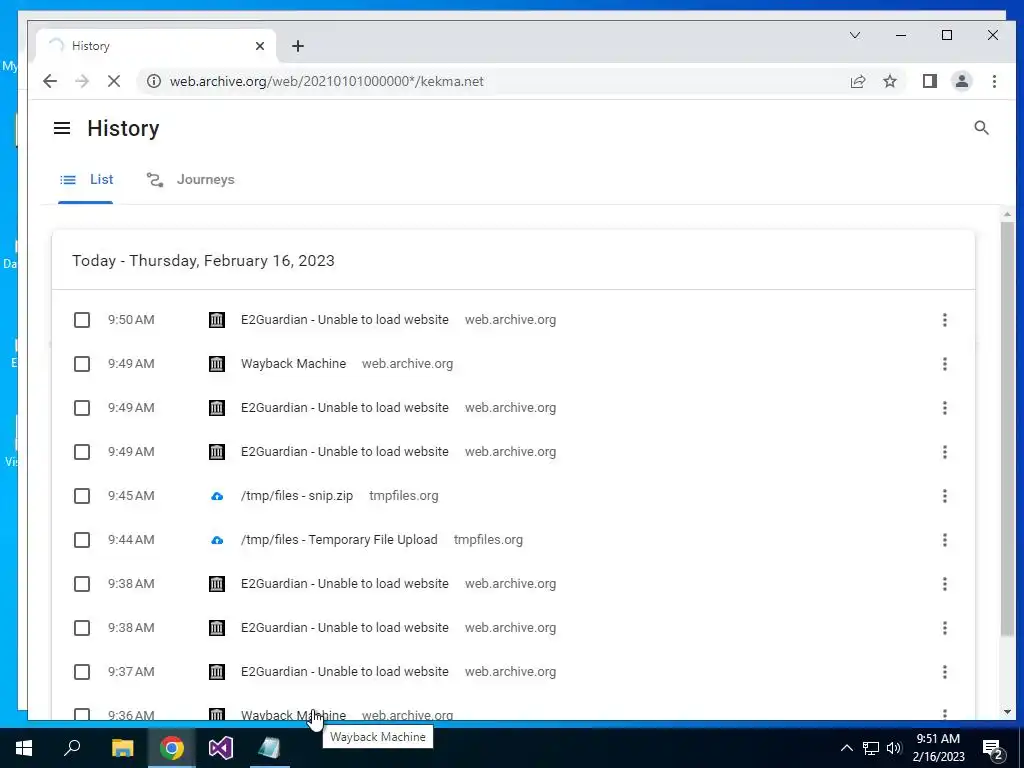This screenshot has width=1024, height=768.
Task: Click 'Today - Thursday, February 16, 2023' heading
Action: (x=203, y=261)
